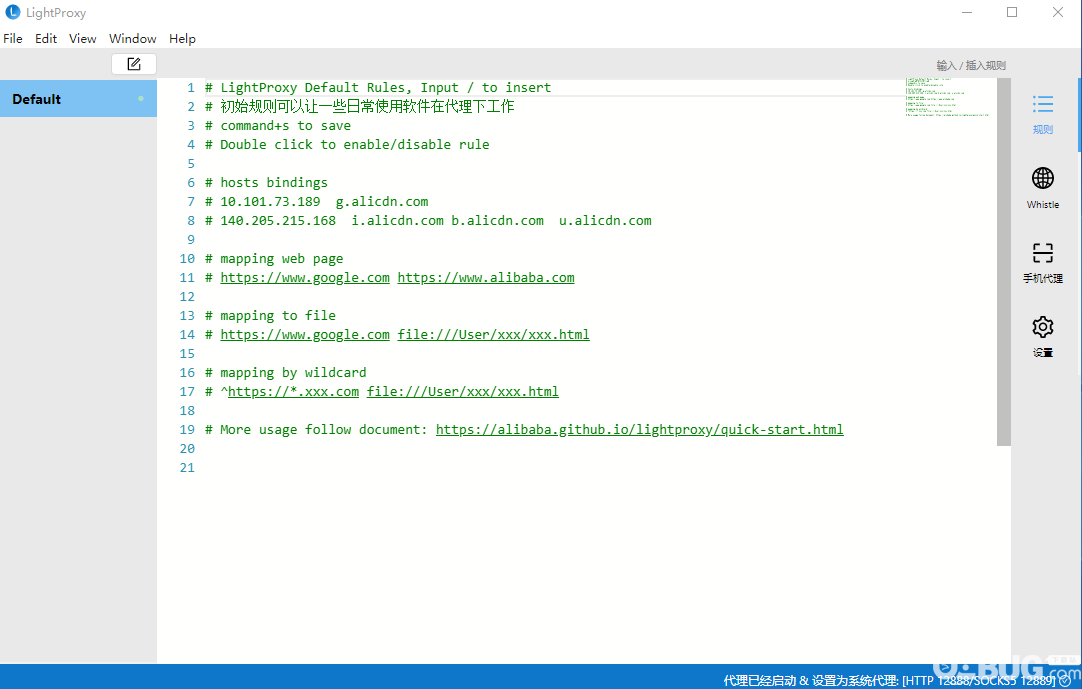Minimize the LightProxy window
Screen dimensions: 1082x689
[967, 12]
